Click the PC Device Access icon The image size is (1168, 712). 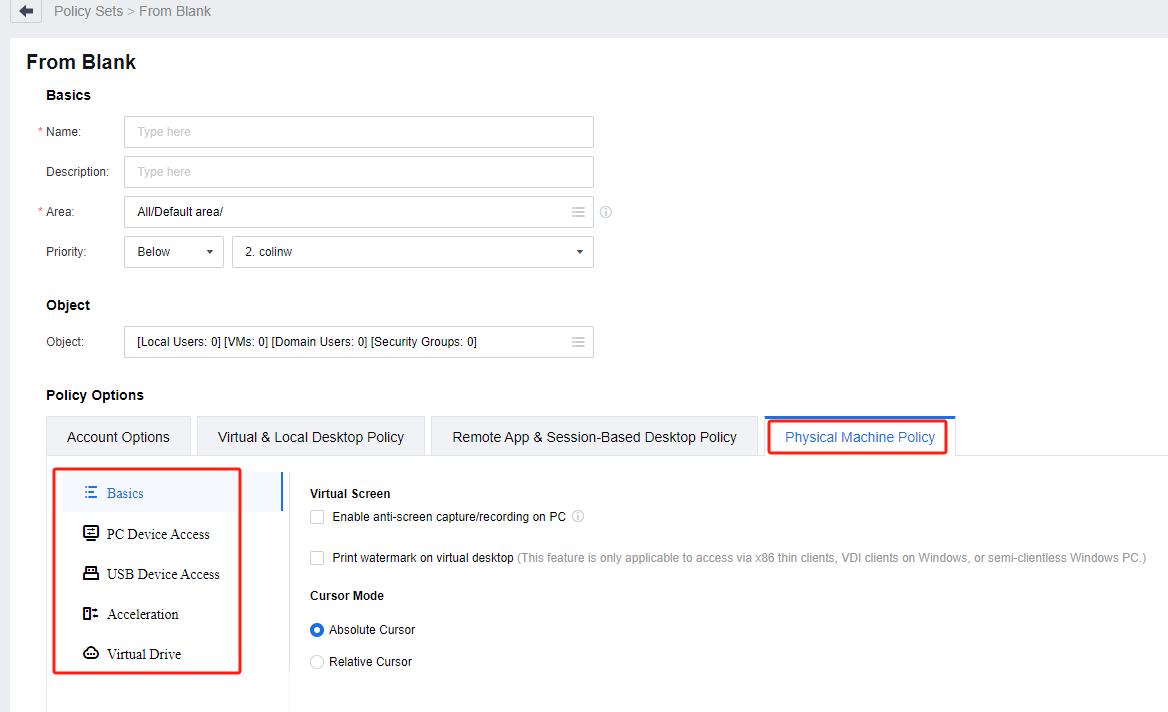point(91,534)
